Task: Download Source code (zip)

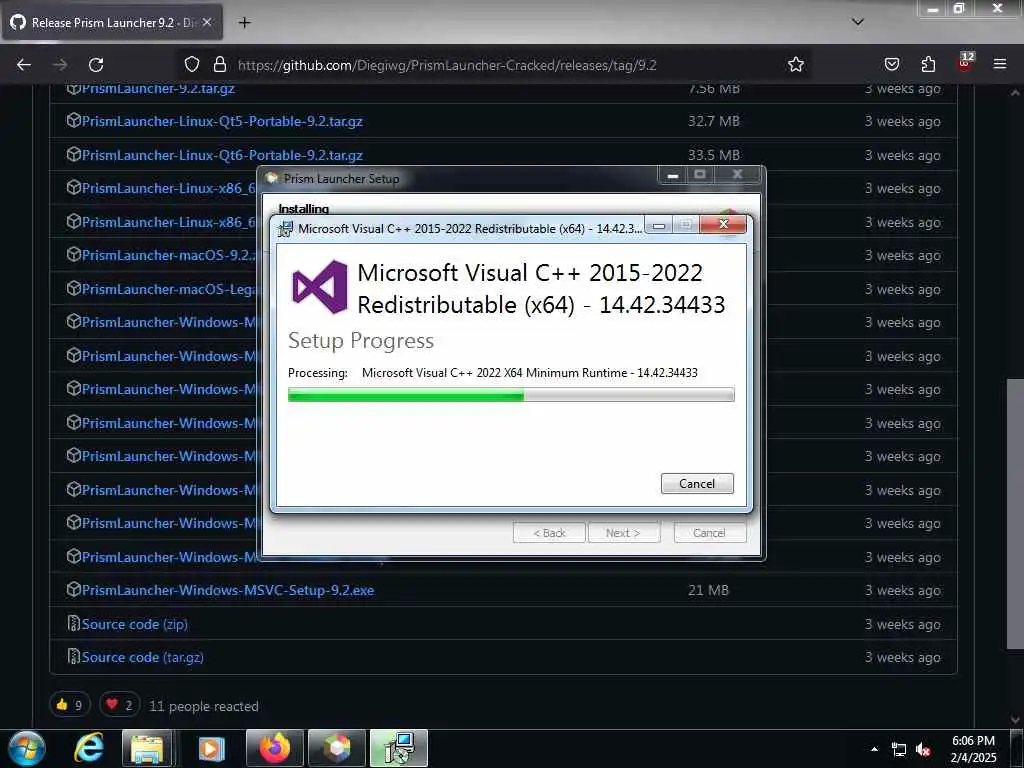Action: pos(135,624)
